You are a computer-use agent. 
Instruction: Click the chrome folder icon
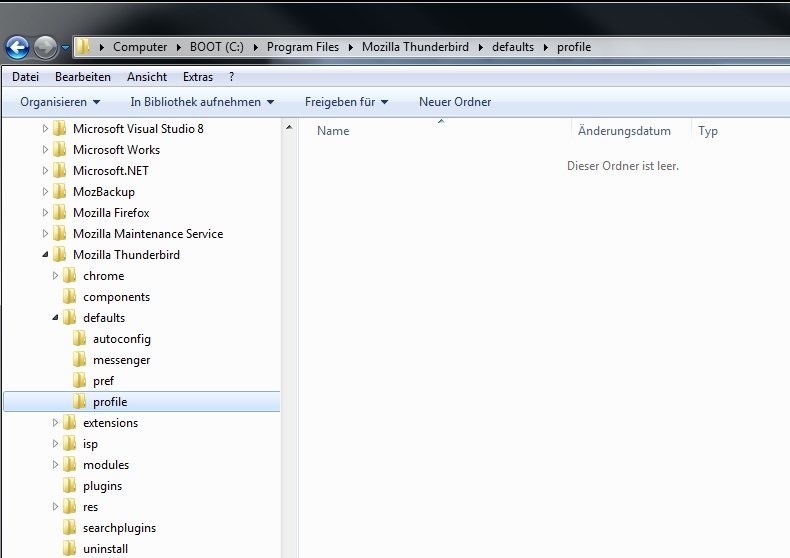[70, 275]
